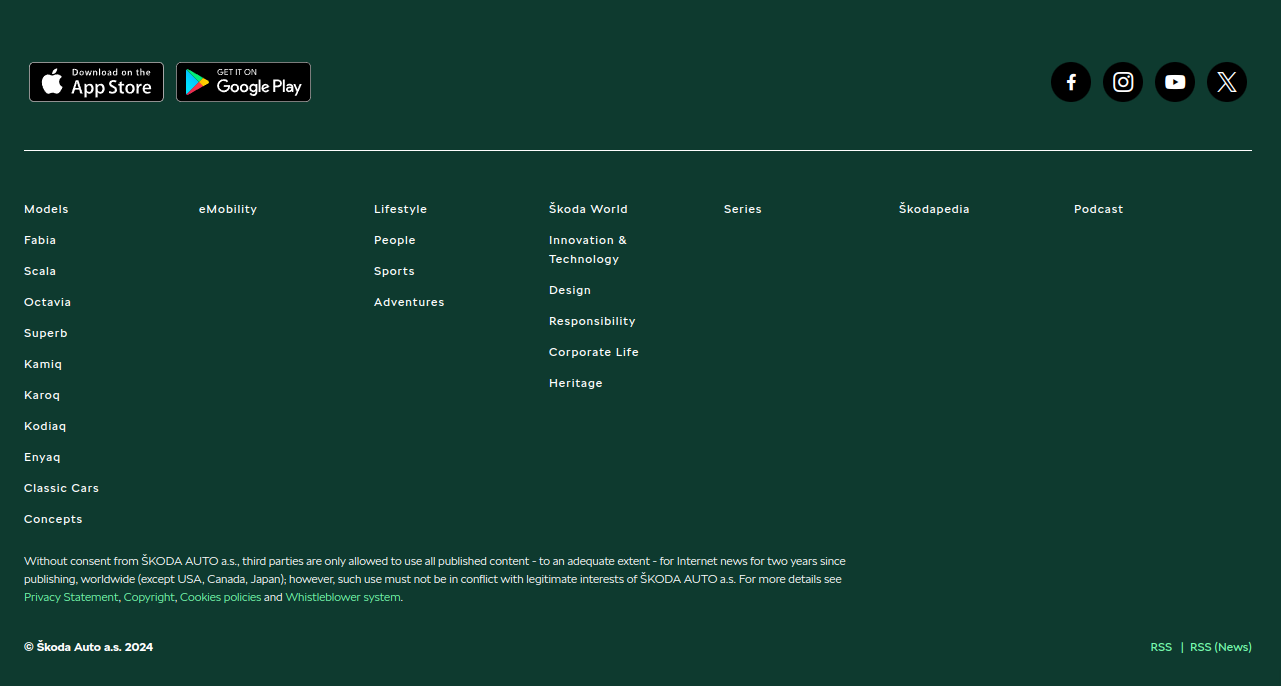Go to the Fabia model link
The image size is (1281, 686).
click(x=40, y=240)
